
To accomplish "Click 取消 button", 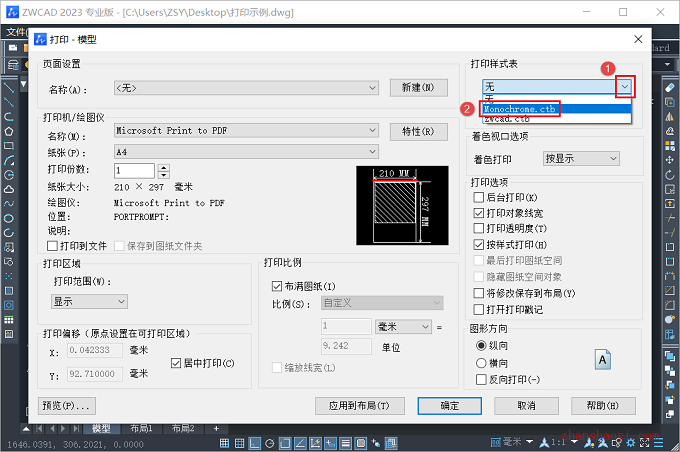I will (x=526, y=406).
